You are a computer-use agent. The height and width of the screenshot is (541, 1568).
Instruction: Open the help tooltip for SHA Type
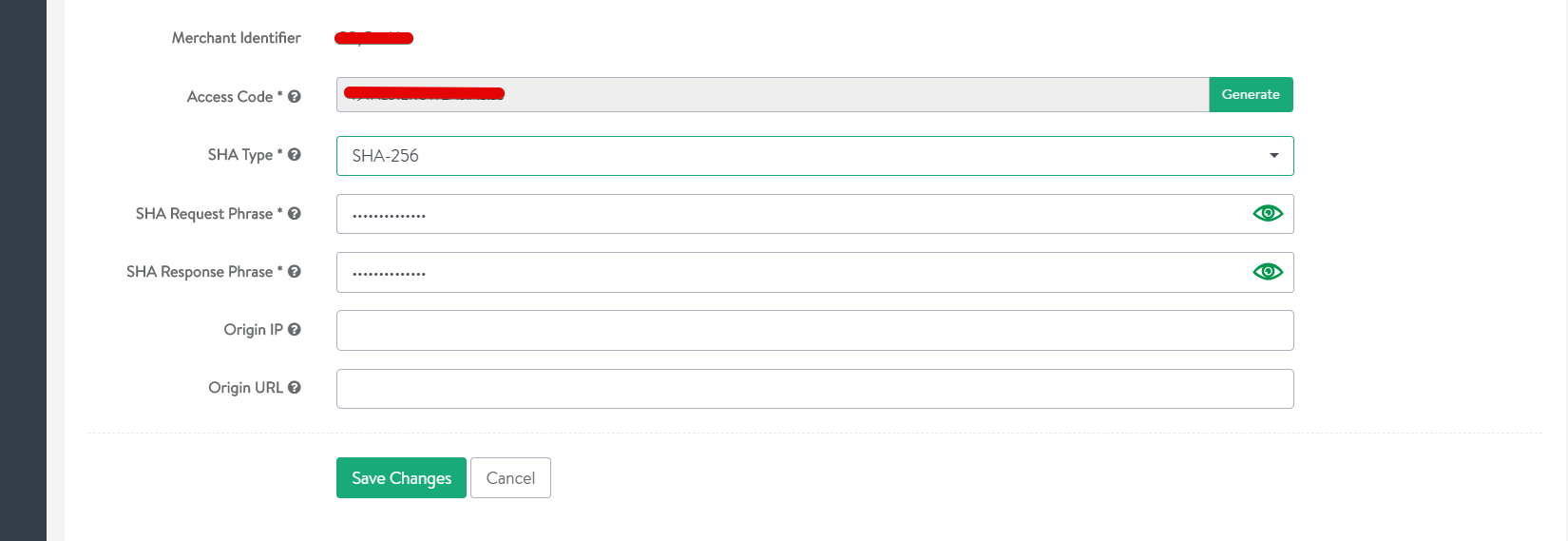pos(295,154)
